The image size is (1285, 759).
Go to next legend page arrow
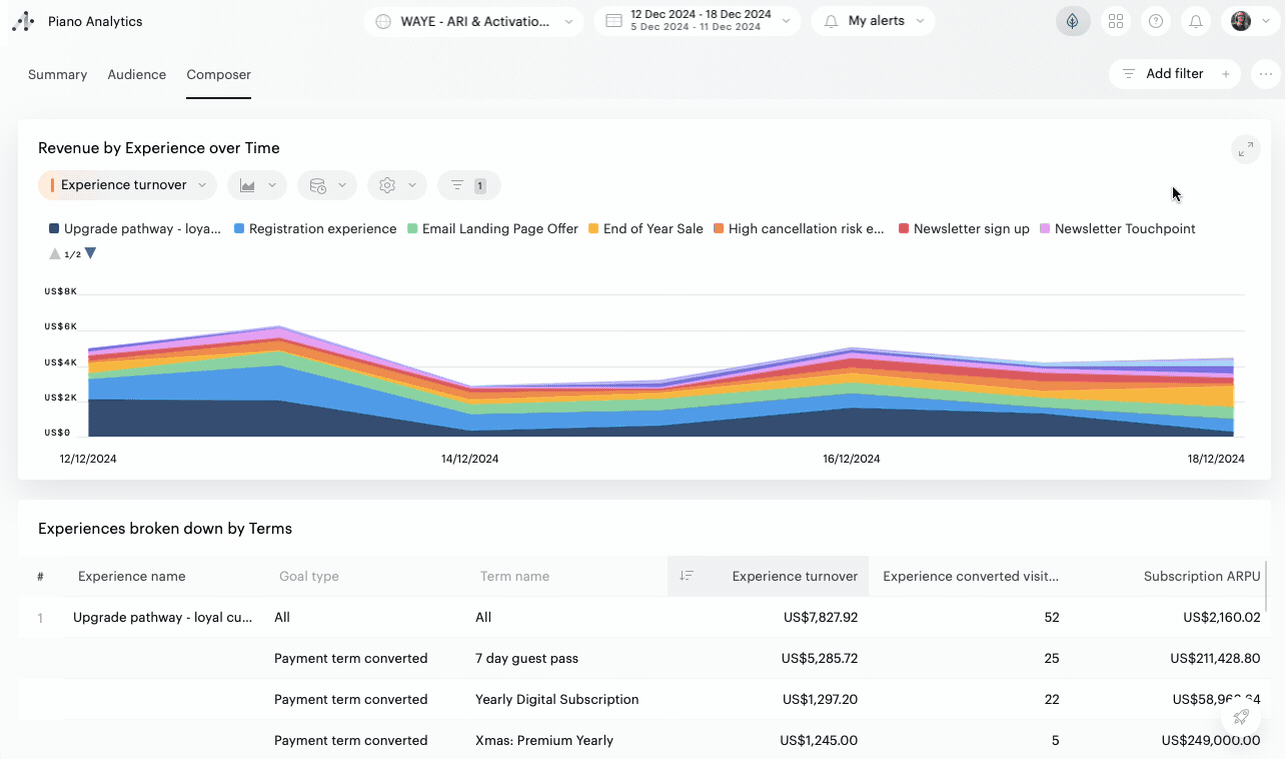coord(91,254)
